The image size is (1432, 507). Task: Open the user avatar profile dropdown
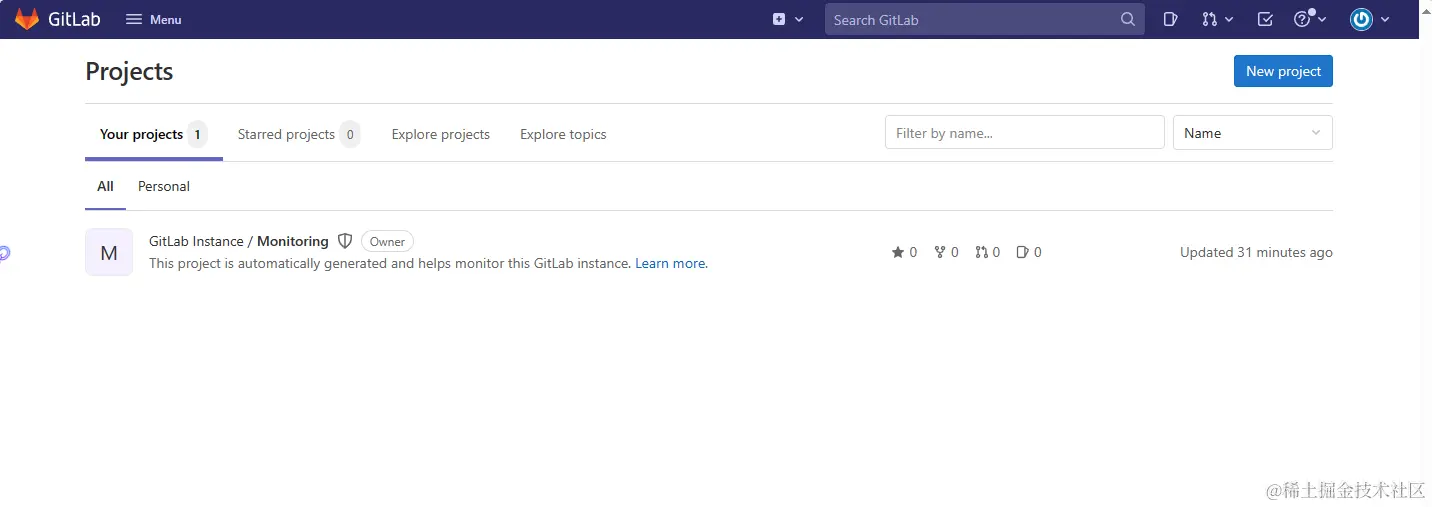pyautogui.click(x=1369, y=19)
